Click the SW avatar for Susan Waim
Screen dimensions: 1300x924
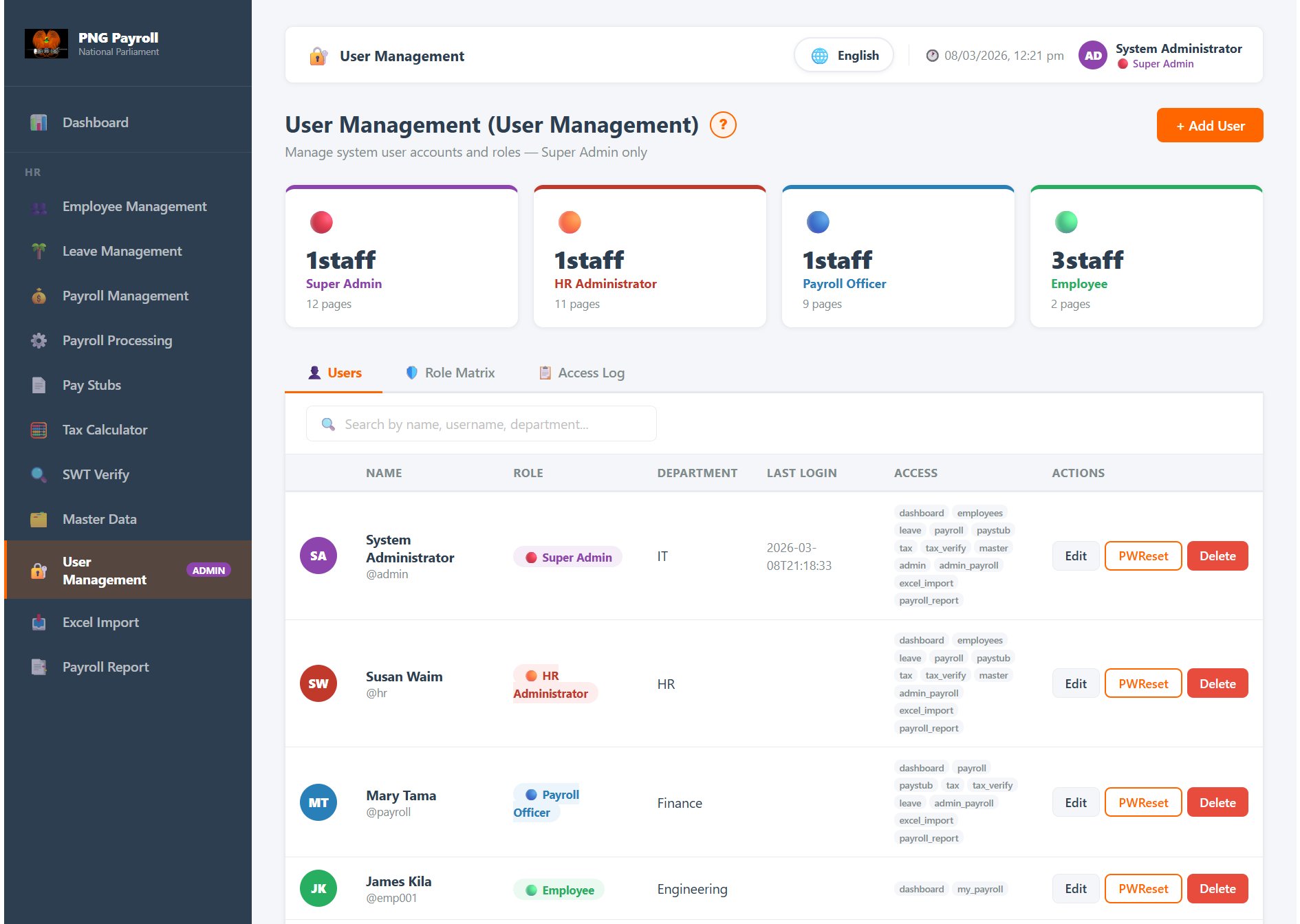coord(318,683)
